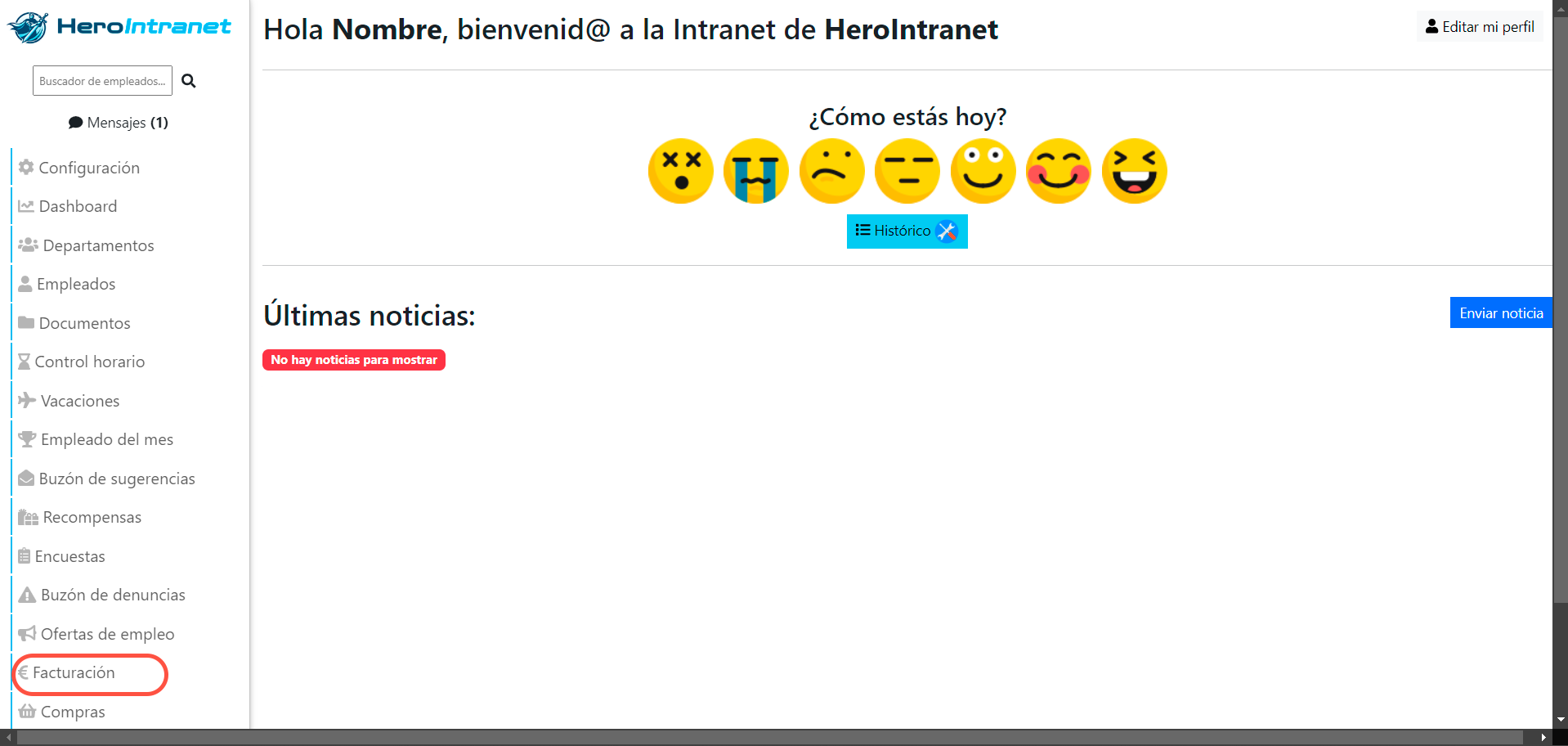1568x746 pixels.
Task: Click the Control horario hourglass icon
Action: click(x=25, y=362)
